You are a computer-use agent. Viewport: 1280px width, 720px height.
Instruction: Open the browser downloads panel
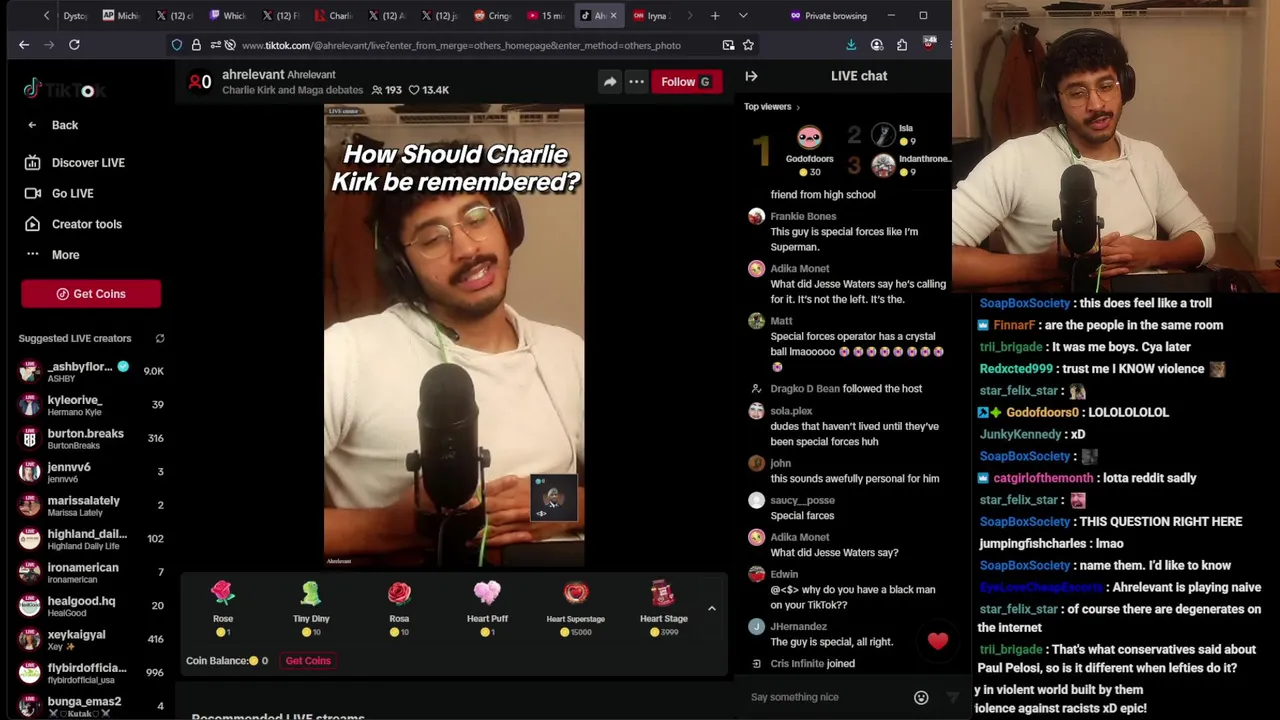(851, 45)
